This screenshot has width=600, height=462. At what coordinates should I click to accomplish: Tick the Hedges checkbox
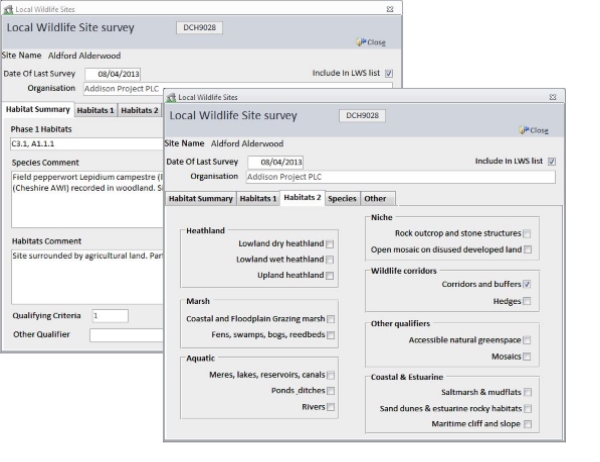tap(527, 301)
